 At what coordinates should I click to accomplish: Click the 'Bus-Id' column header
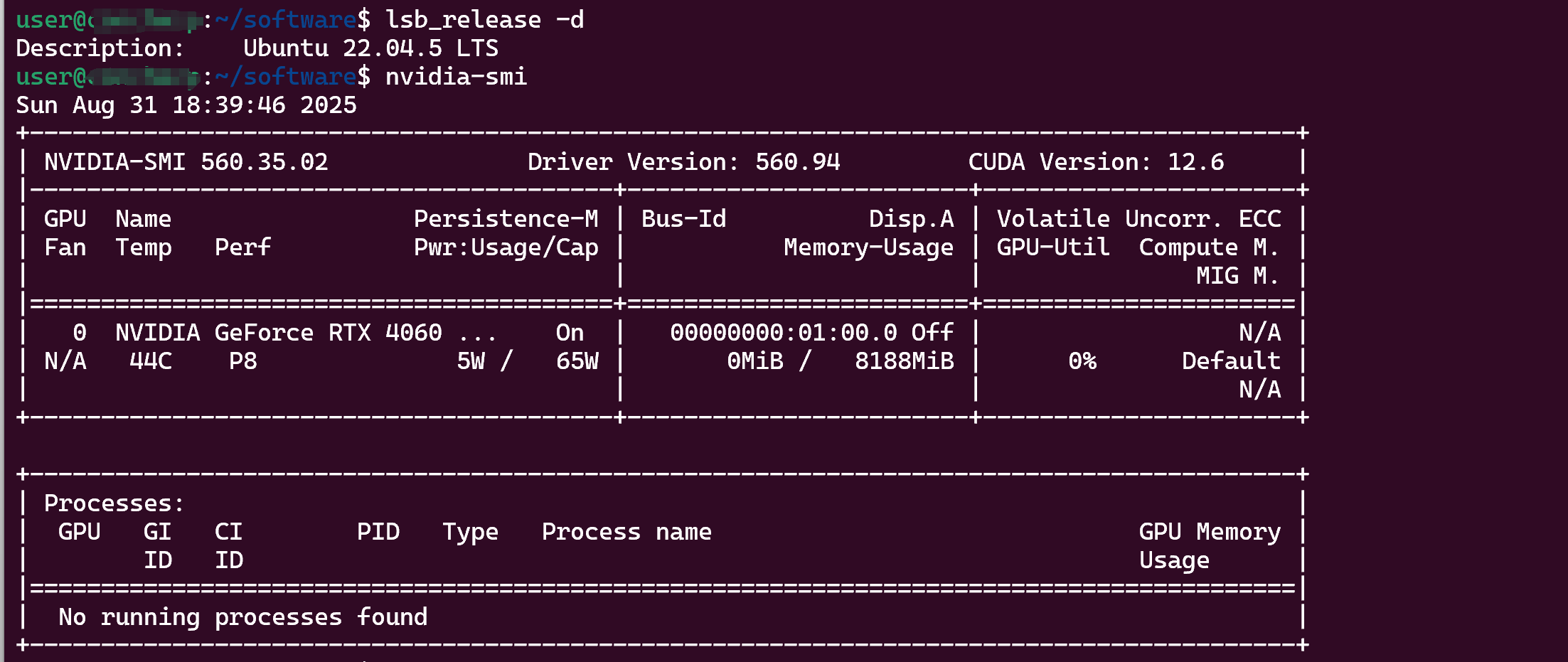click(683, 219)
